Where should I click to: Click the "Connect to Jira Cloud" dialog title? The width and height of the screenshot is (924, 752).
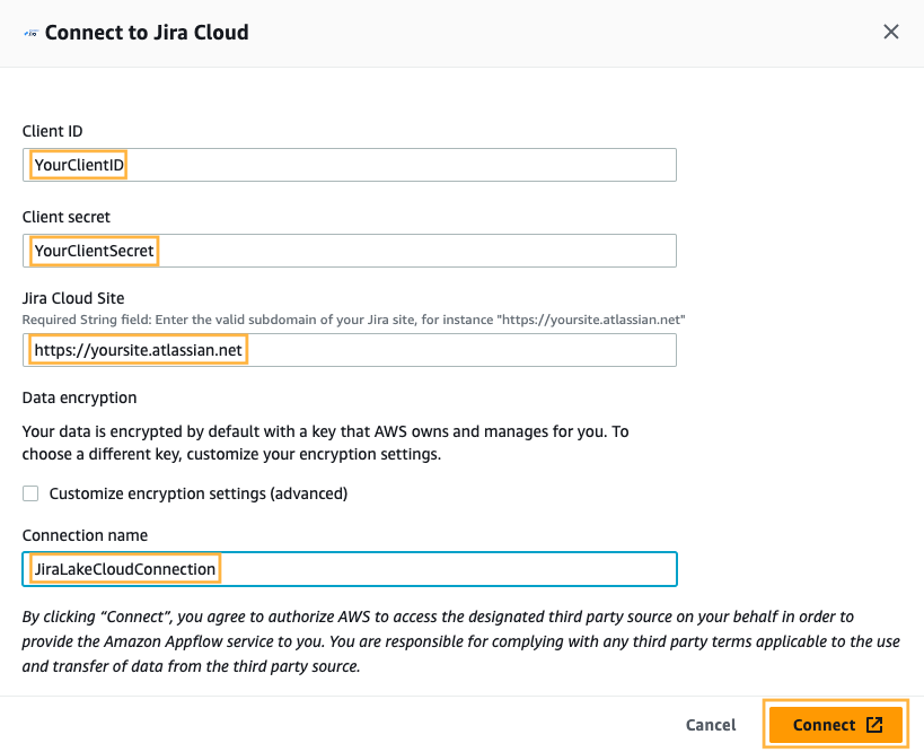(x=146, y=33)
